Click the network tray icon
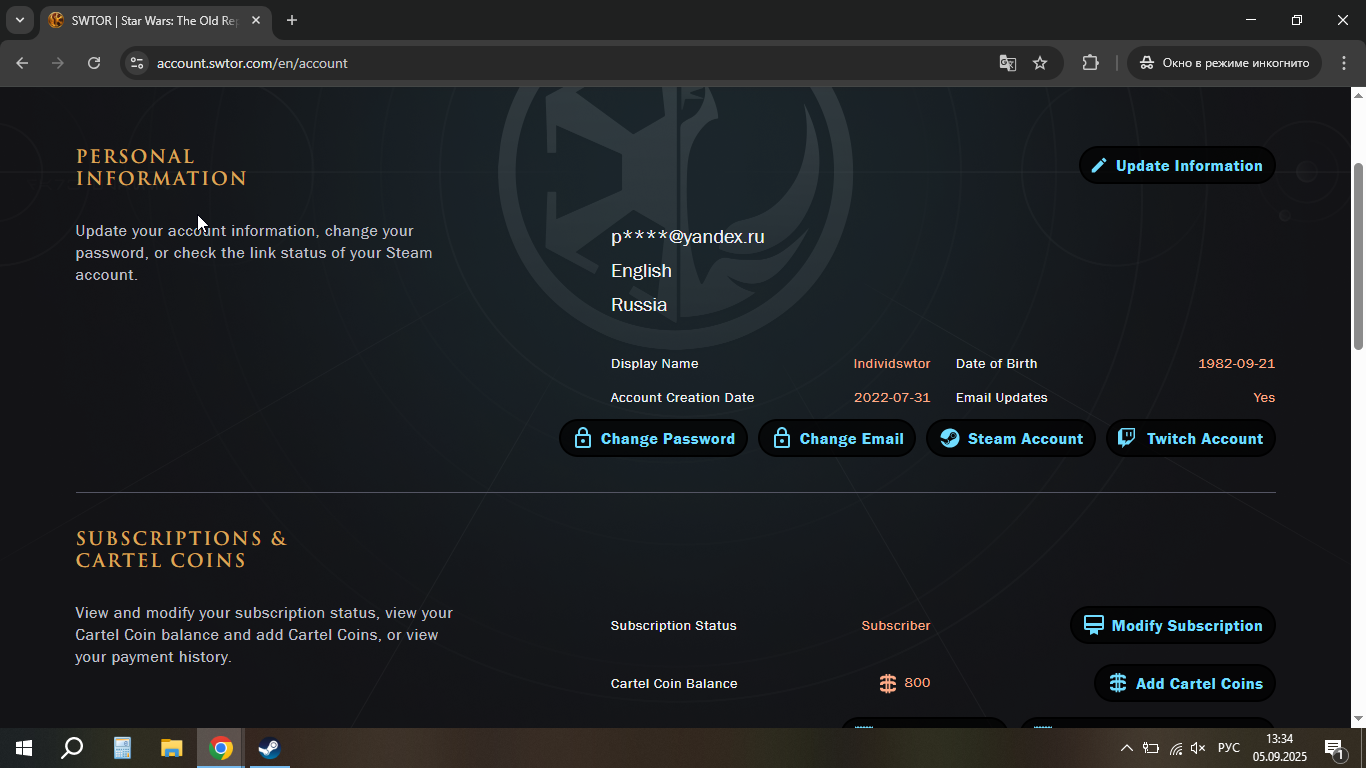This screenshot has width=1366, height=768. tap(1175, 748)
